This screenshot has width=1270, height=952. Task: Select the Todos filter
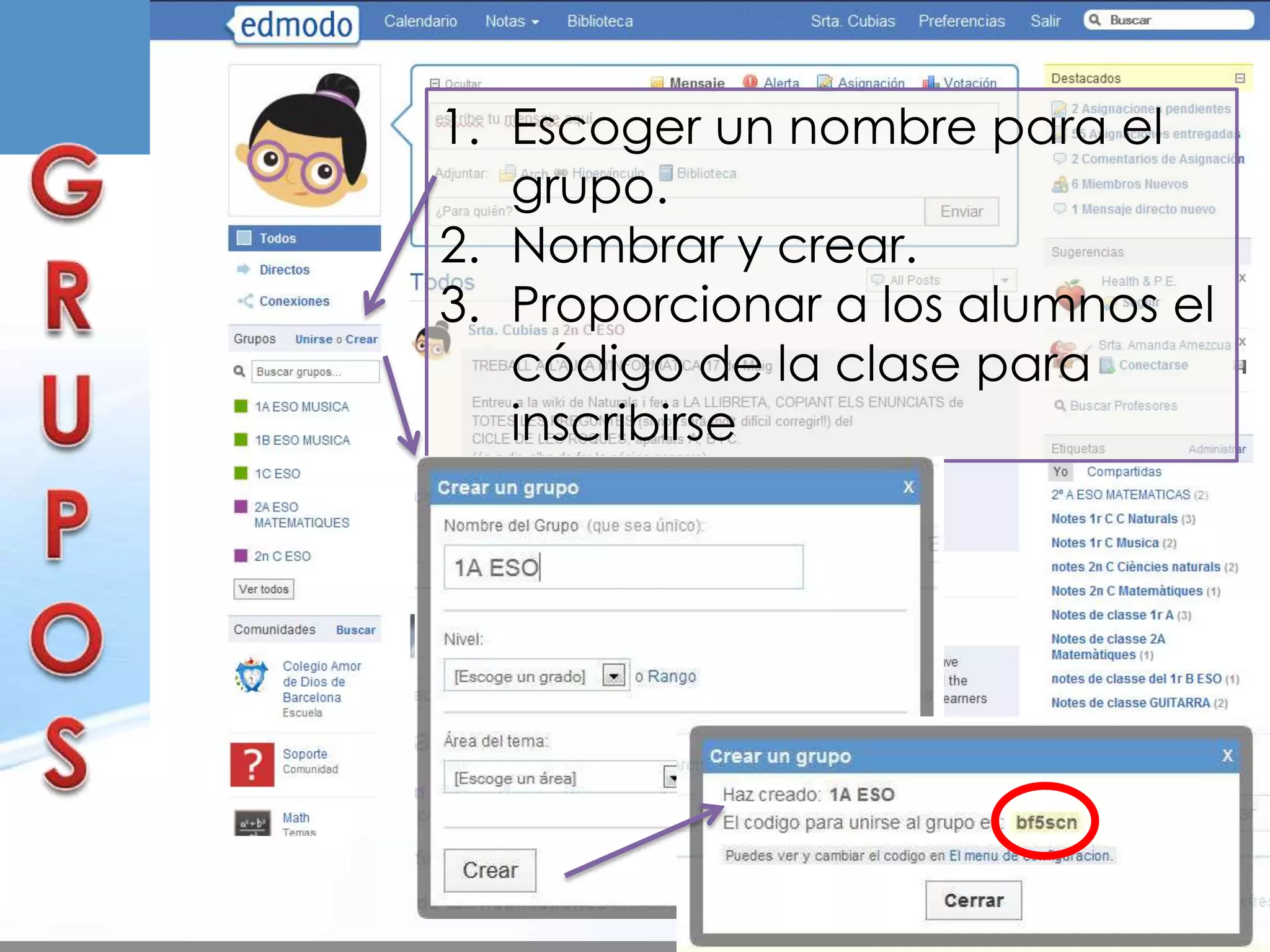(x=304, y=238)
